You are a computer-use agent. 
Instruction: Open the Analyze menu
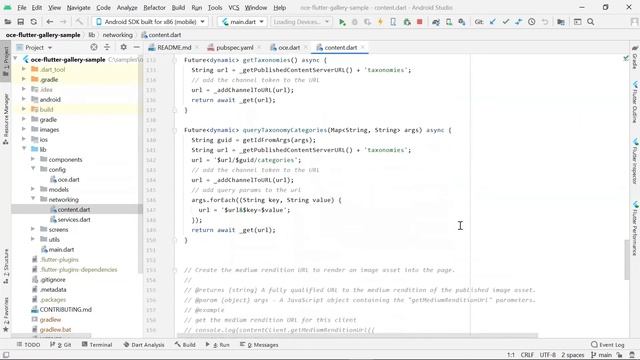(x=127, y=7)
